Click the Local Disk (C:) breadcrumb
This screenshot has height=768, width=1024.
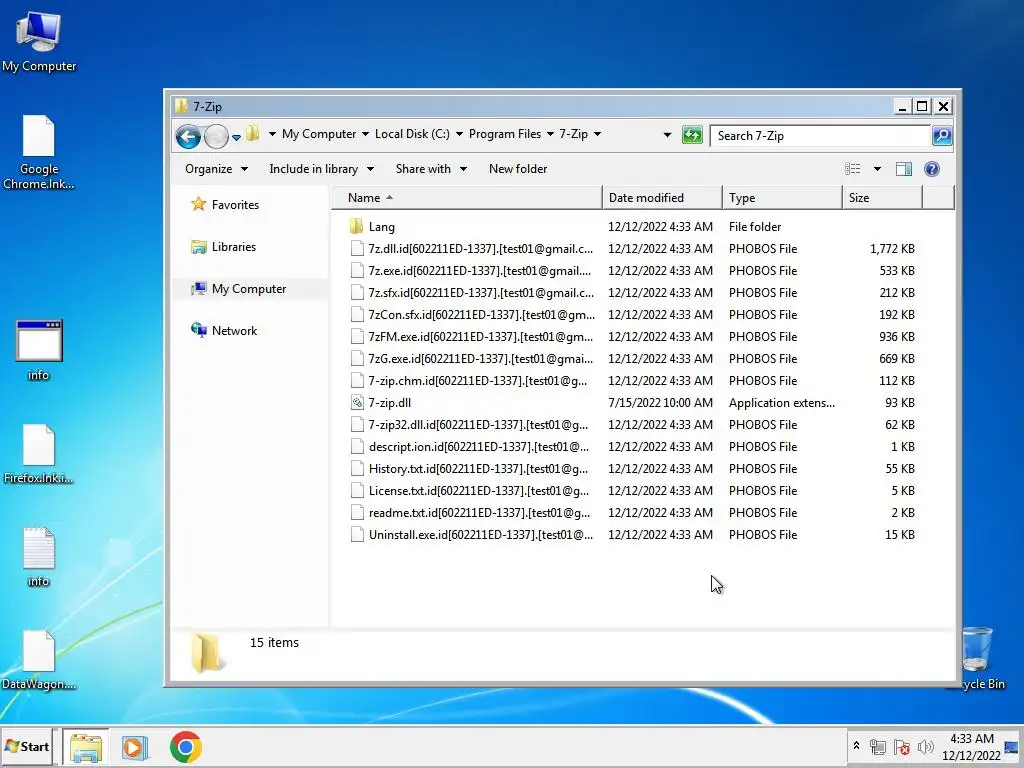(x=412, y=134)
